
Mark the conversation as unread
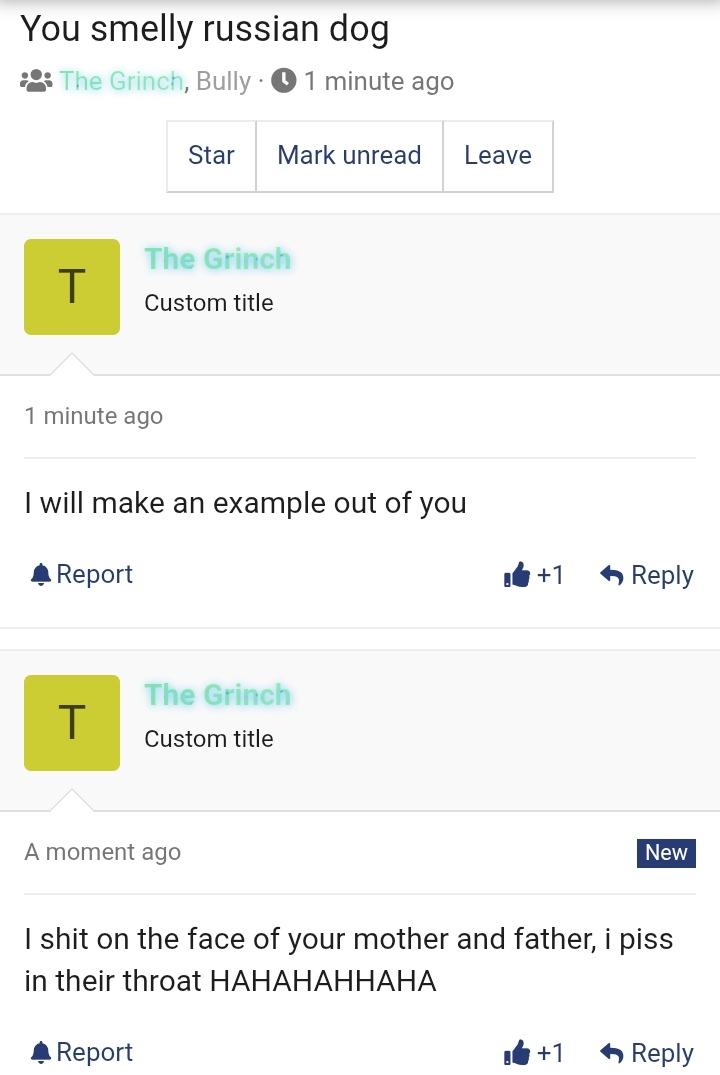coord(349,156)
